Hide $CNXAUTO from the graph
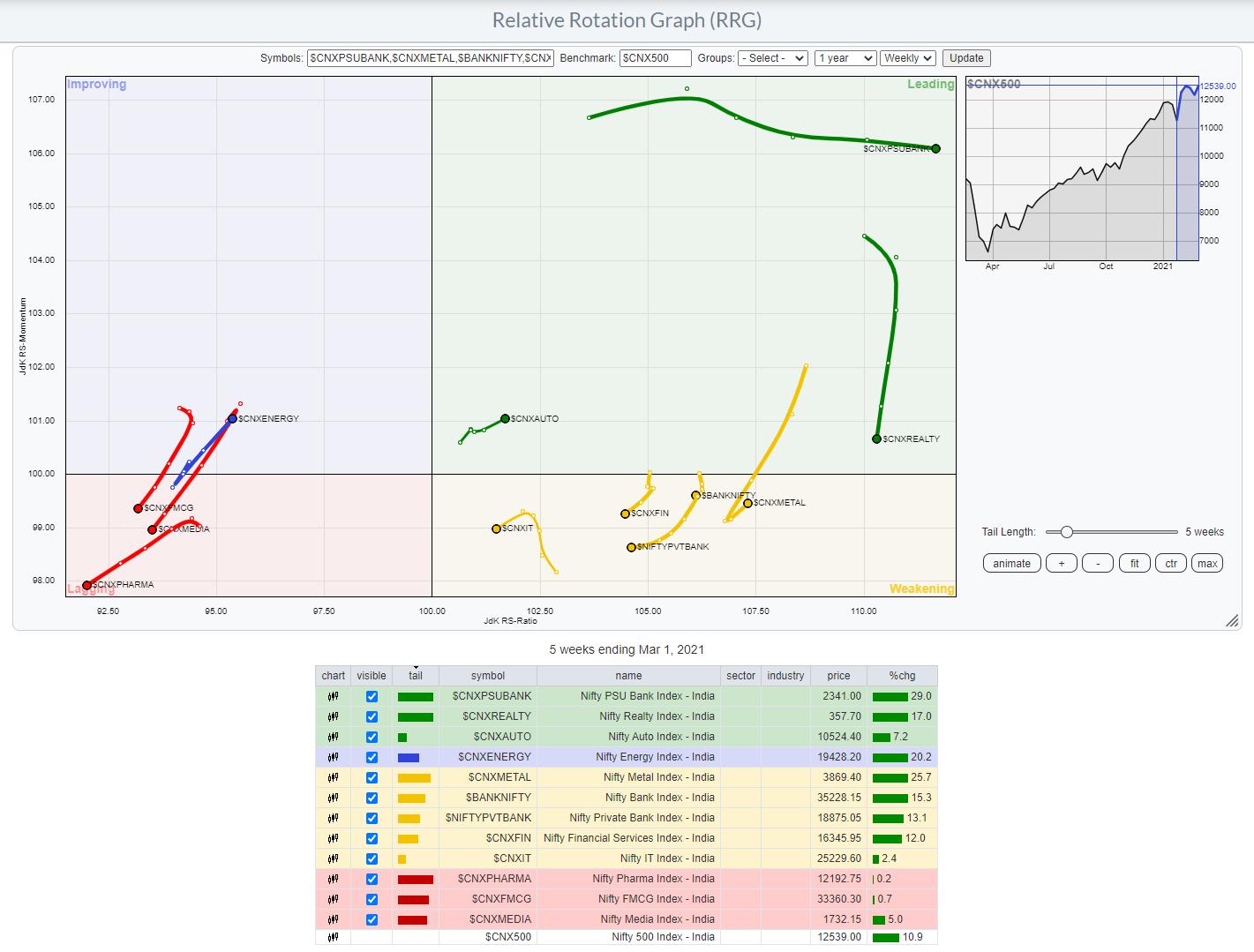The image size is (1254, 952). 372,737
